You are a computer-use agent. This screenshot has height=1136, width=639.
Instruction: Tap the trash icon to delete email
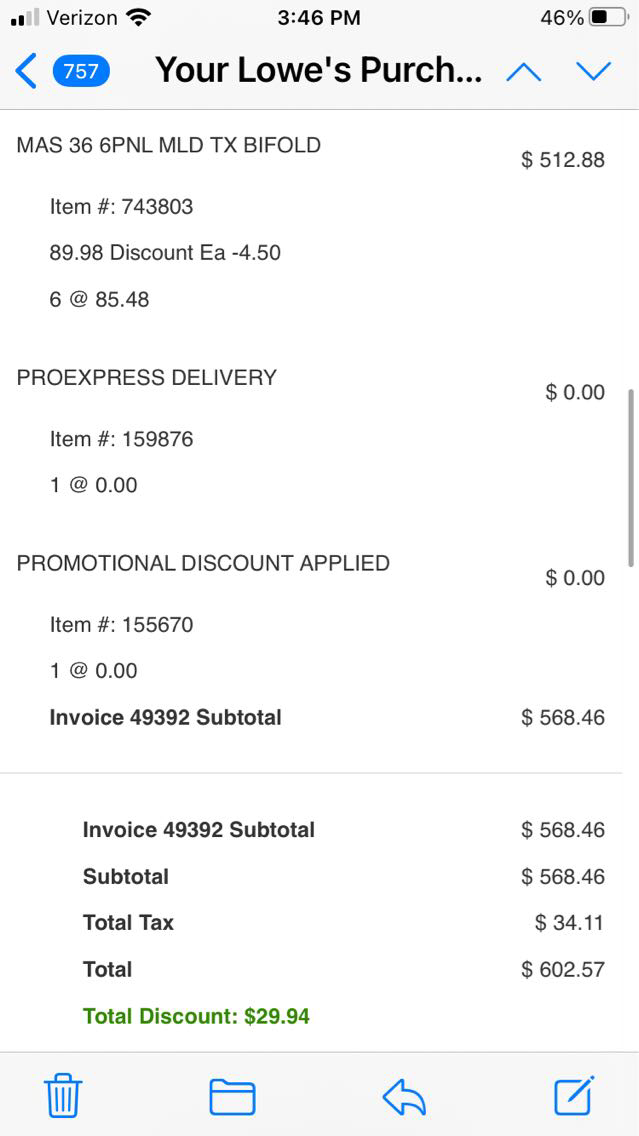click(x=63, y=1097)
